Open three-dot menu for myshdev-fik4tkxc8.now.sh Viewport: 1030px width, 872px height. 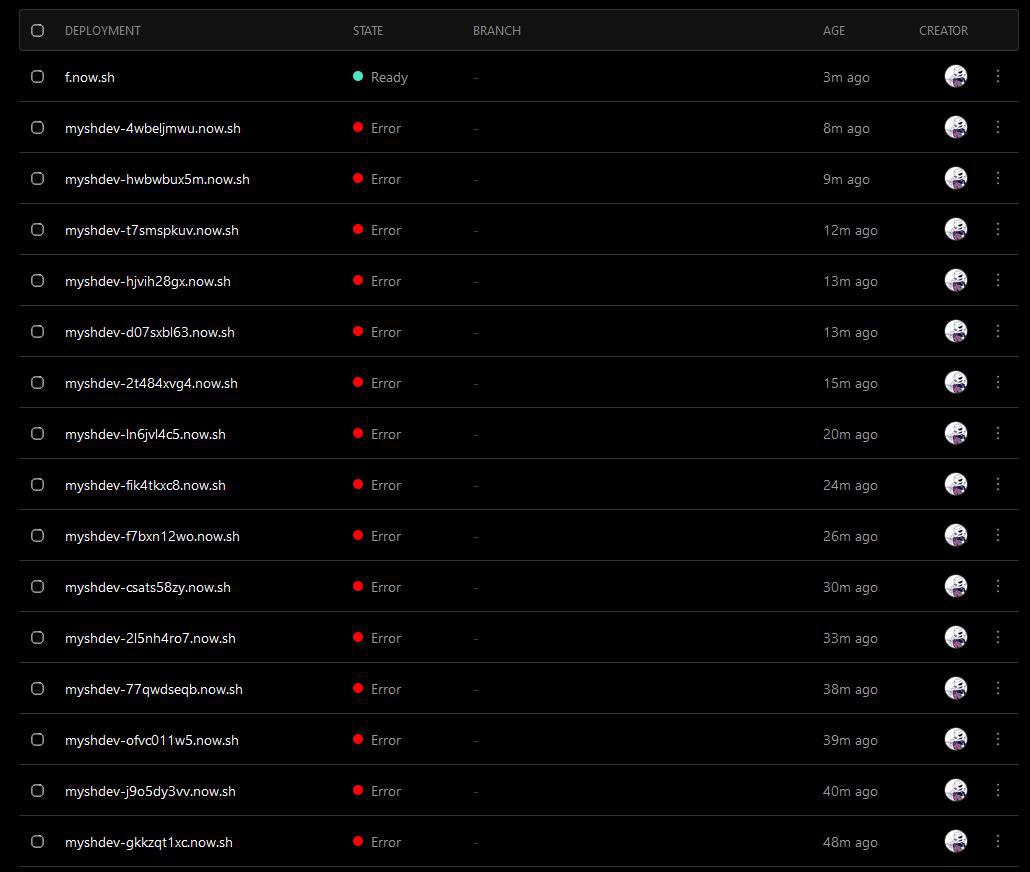(x=997, y=484)
